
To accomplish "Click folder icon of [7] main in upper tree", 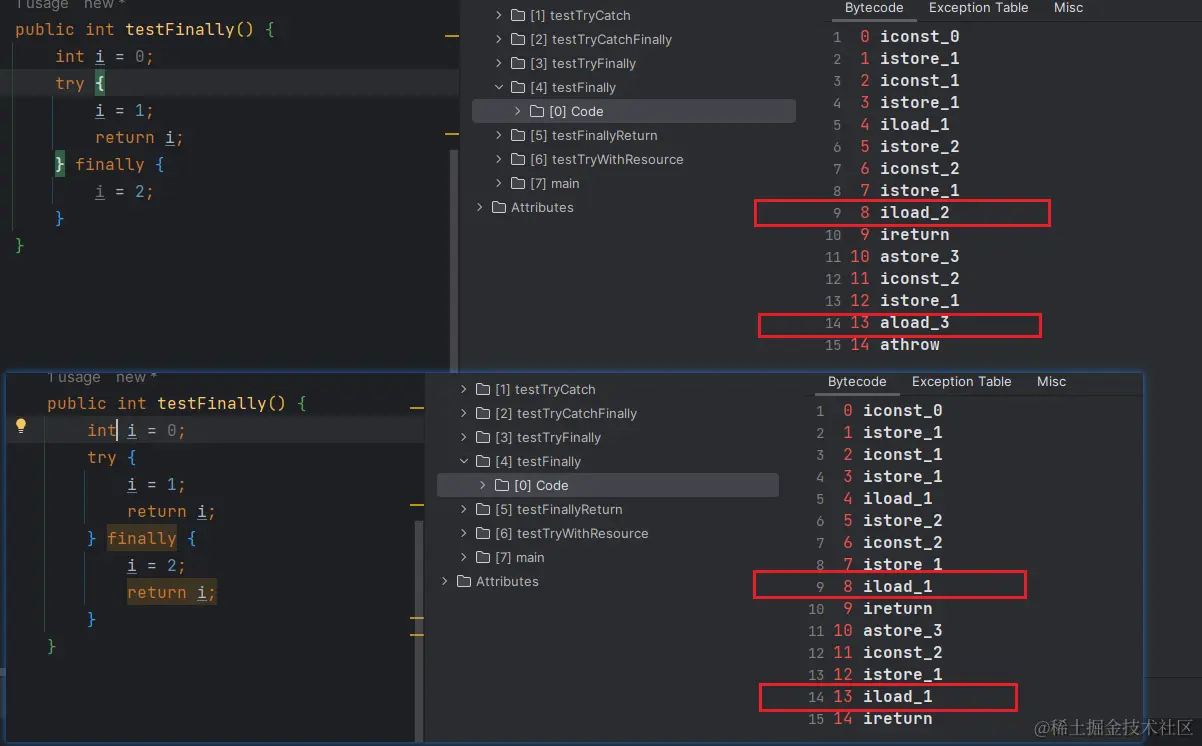I will [518, 184].
